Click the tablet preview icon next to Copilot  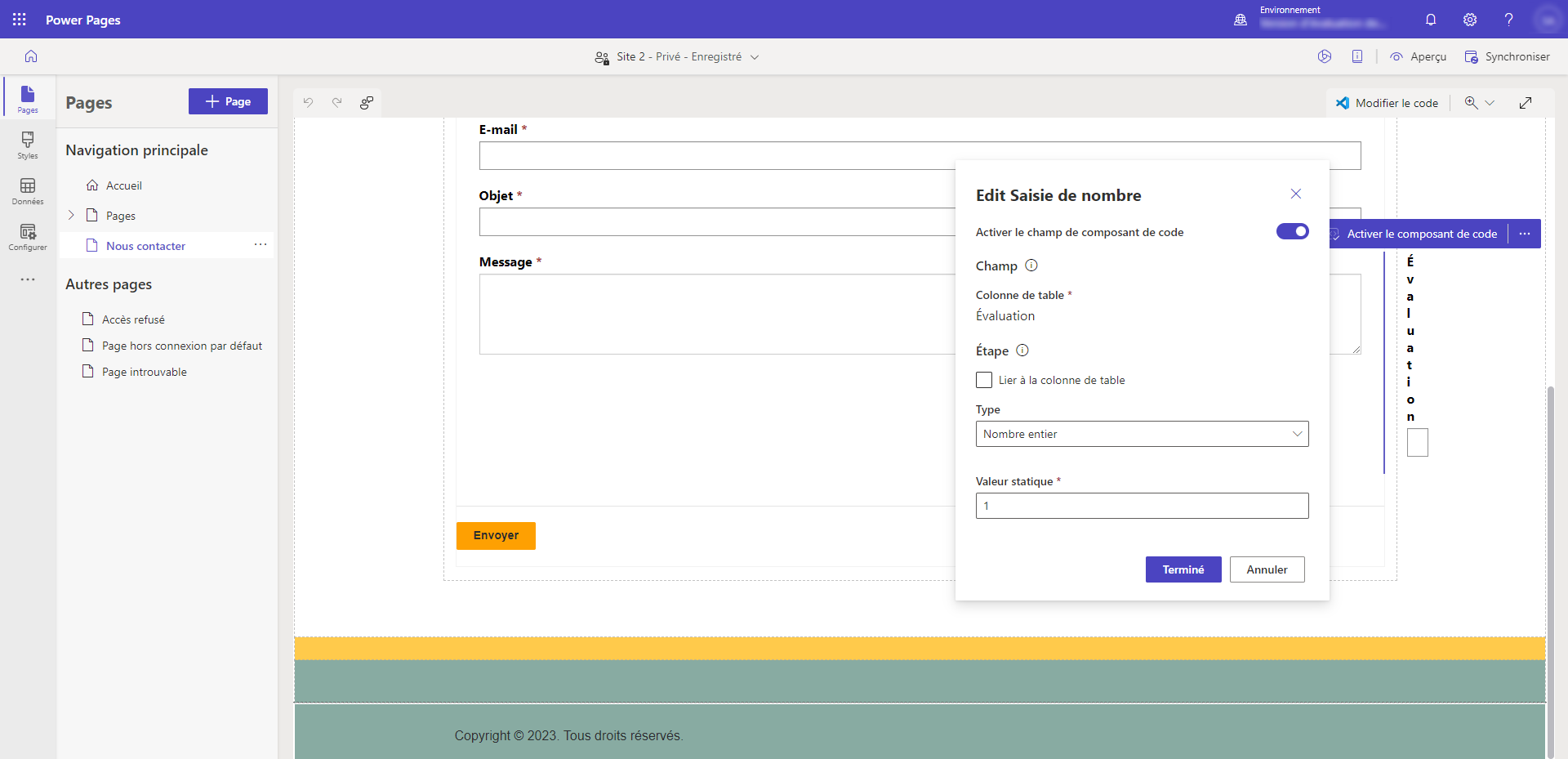point(1357,56)
